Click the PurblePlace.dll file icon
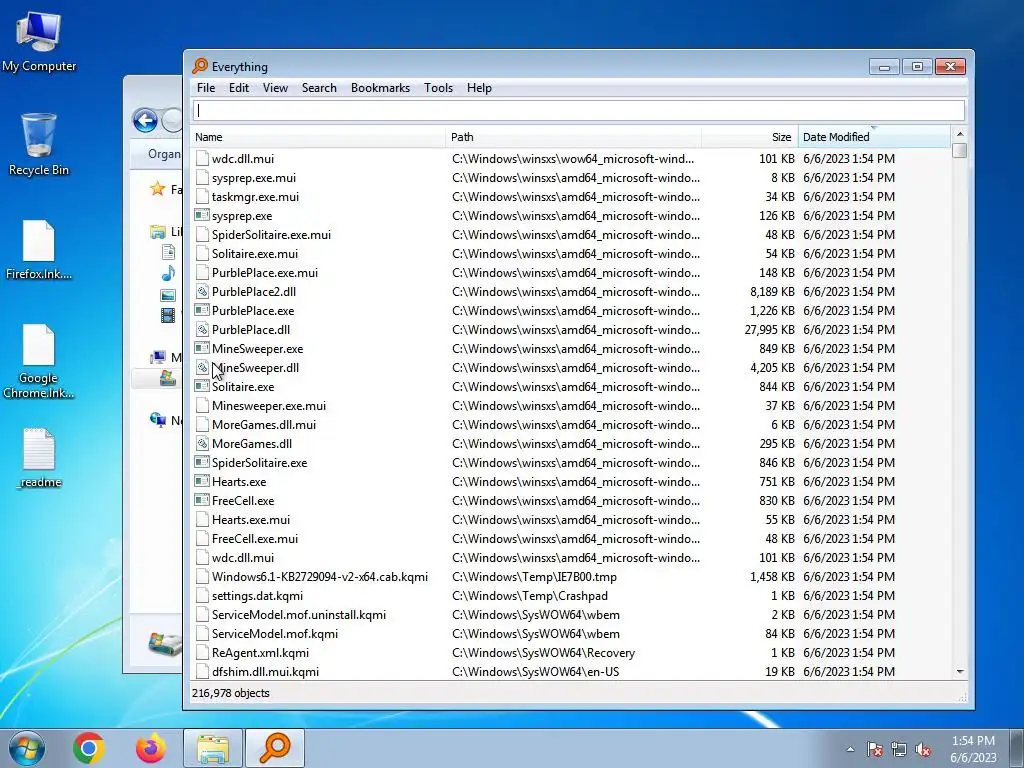1024x768 pixels. point(202,330)
